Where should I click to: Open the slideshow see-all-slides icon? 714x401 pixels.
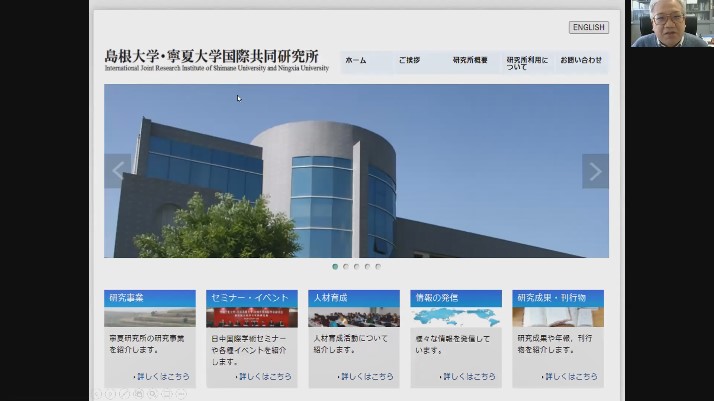[x=139, y=394]
